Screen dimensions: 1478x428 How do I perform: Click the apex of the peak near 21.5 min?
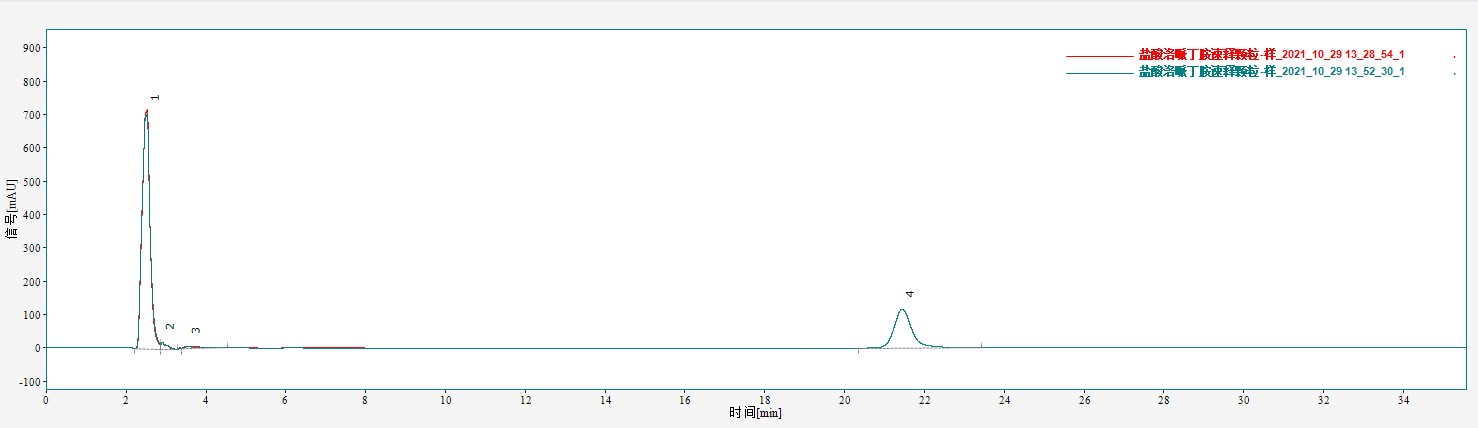(902, 310)
